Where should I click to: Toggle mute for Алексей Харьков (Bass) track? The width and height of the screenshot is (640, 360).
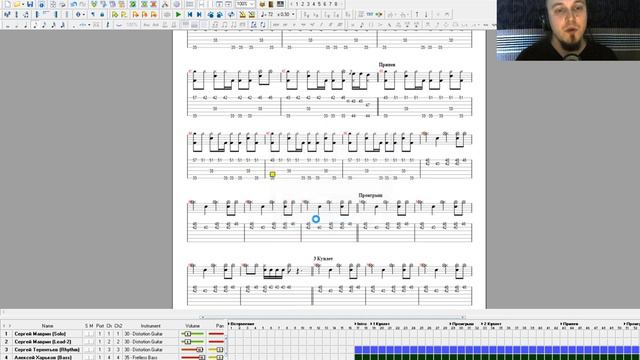point(91,358)
